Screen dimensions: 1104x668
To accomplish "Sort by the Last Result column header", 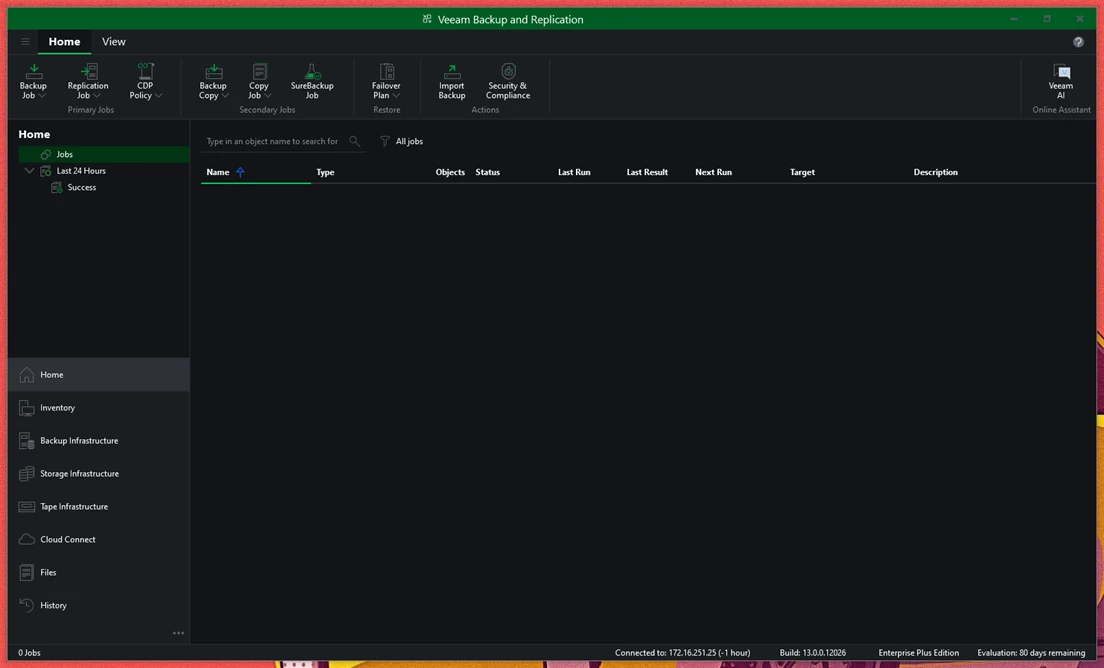I will 647,172.
